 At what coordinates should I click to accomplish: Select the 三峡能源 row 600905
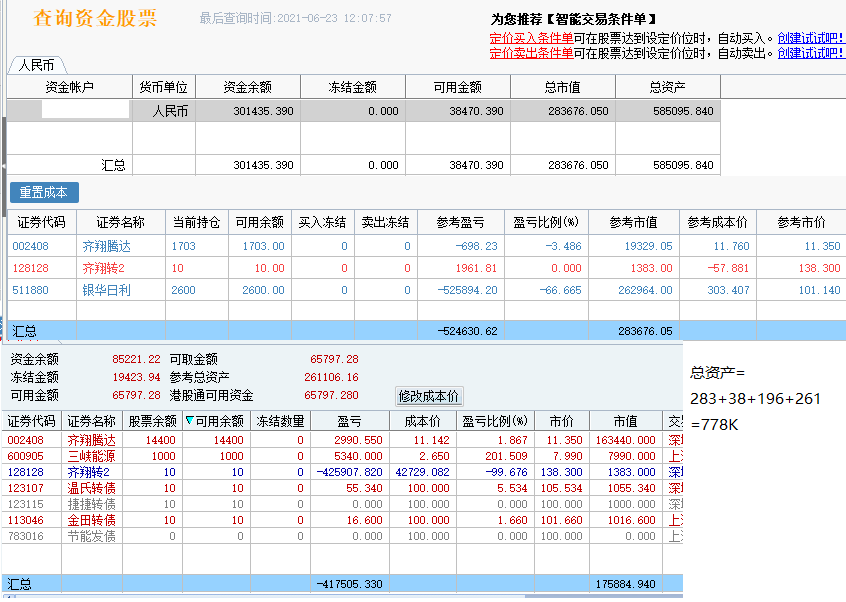pos(91,456)
